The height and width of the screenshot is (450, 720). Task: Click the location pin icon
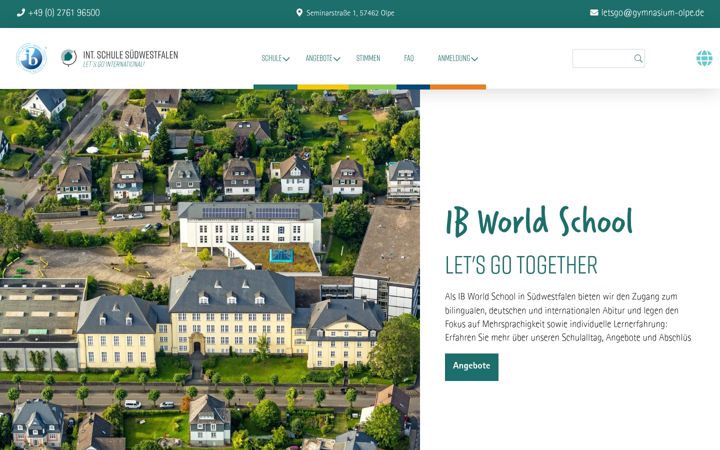(299, 13)
